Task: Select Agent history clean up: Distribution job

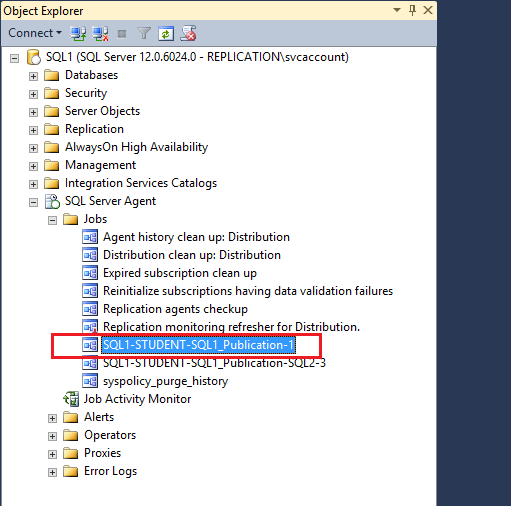Action: (196, 237)
